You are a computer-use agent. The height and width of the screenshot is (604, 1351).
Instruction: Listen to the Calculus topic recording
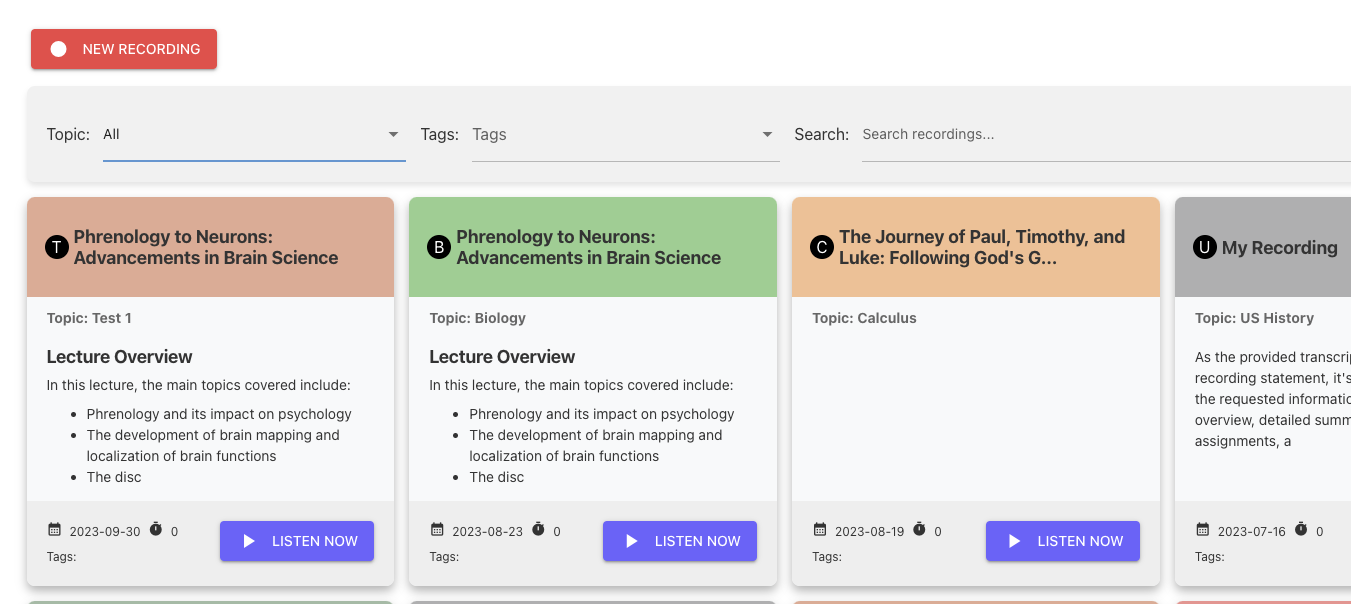(1062, 541)
